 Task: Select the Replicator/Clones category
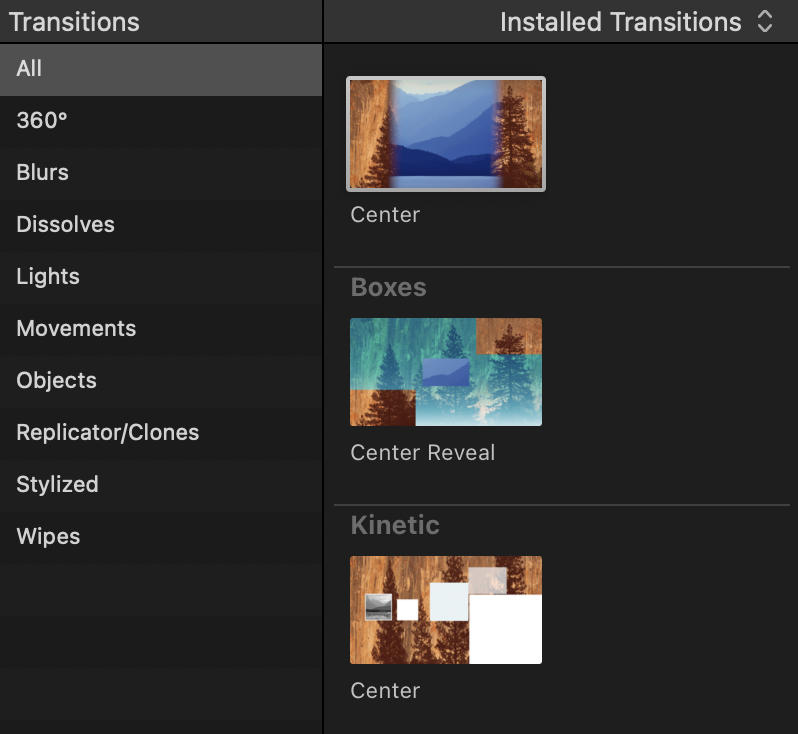tap(161, 433)
